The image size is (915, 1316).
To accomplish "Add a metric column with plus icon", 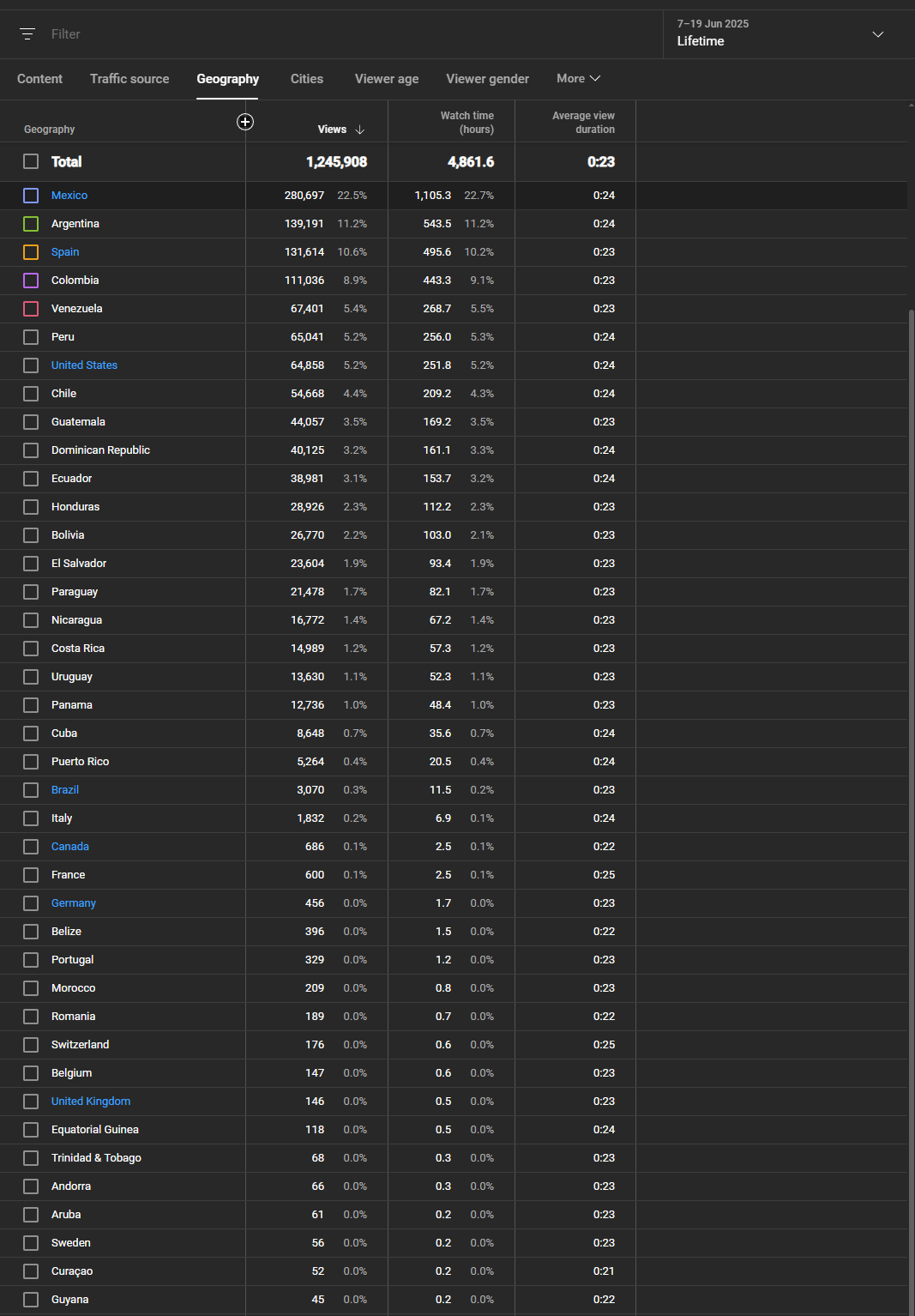I will click(x=245, y=122).
